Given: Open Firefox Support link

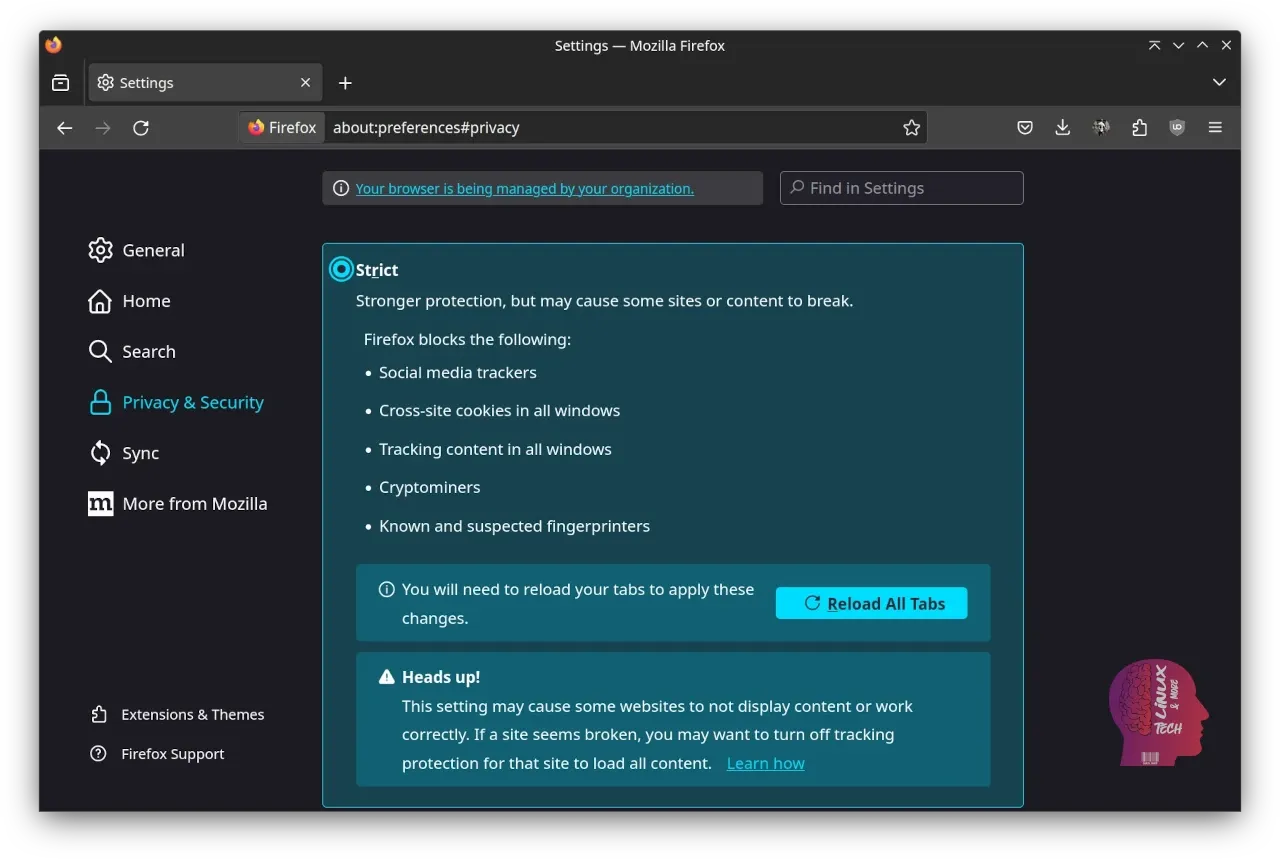Looking at the screenshot, I should pyautogui.click(x=158, y=754).
